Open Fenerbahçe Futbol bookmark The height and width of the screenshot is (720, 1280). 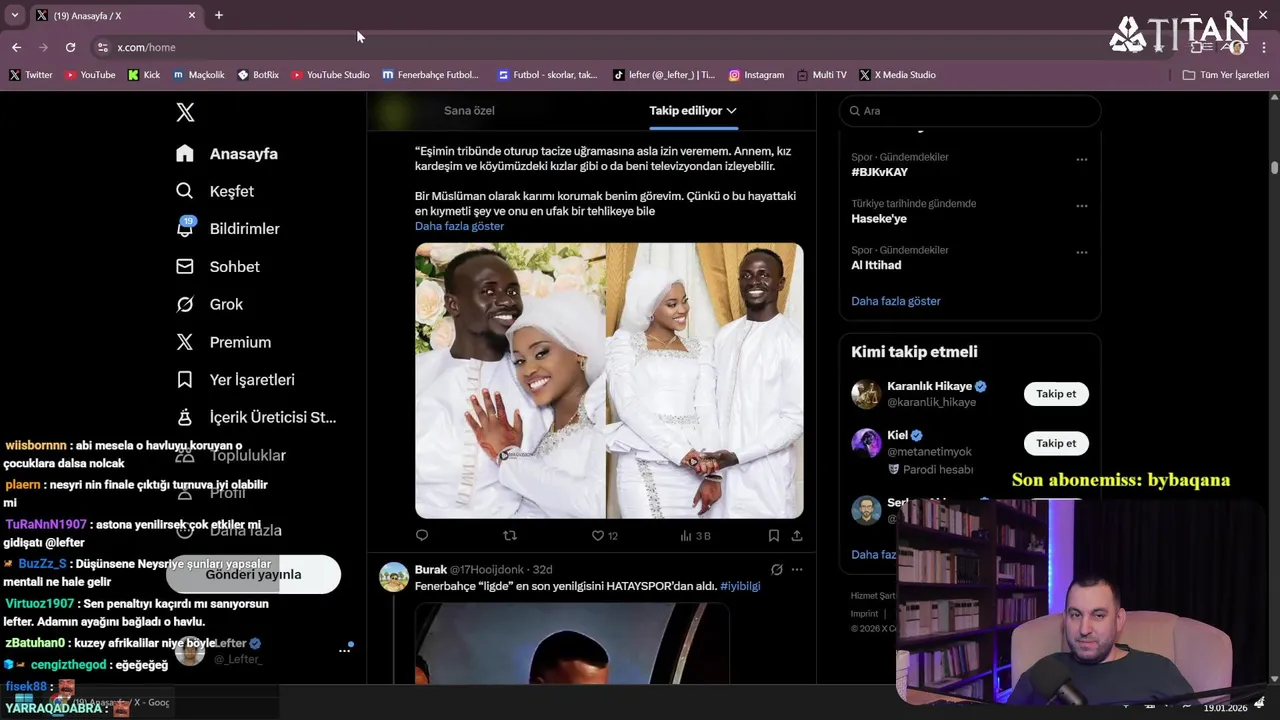(431, 75)
